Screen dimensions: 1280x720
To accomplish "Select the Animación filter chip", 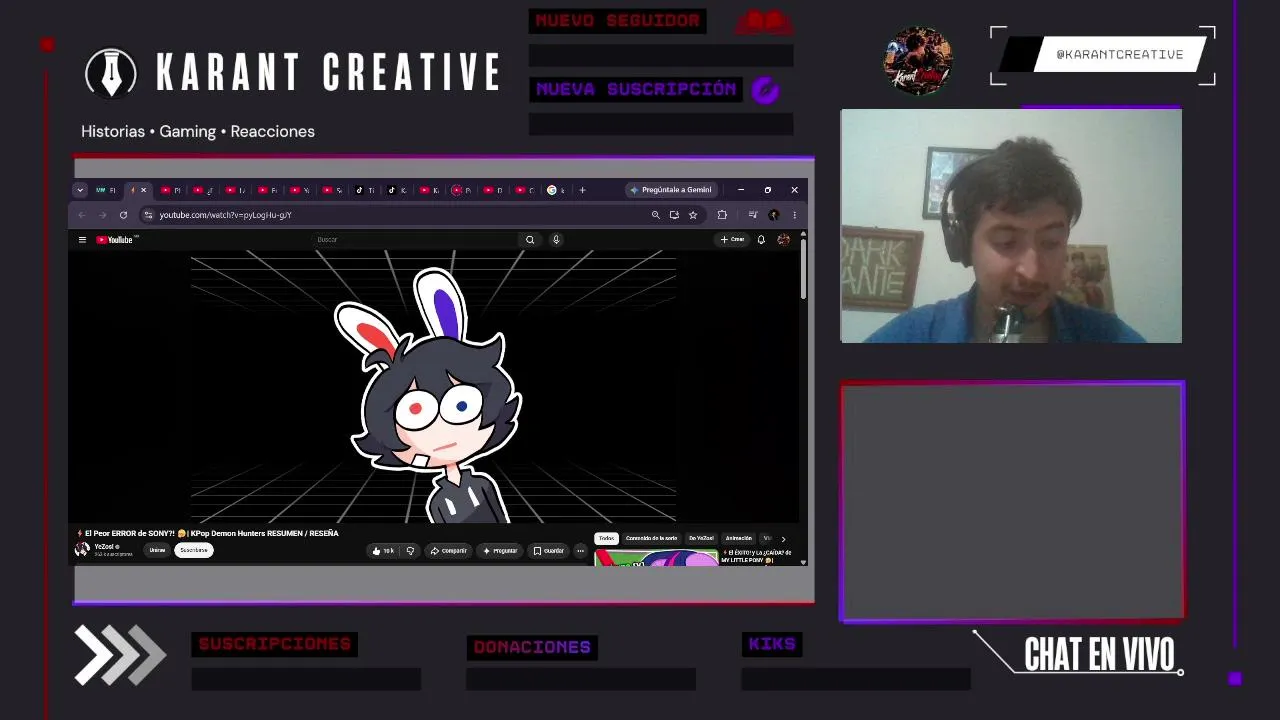I will click(739, 538).
